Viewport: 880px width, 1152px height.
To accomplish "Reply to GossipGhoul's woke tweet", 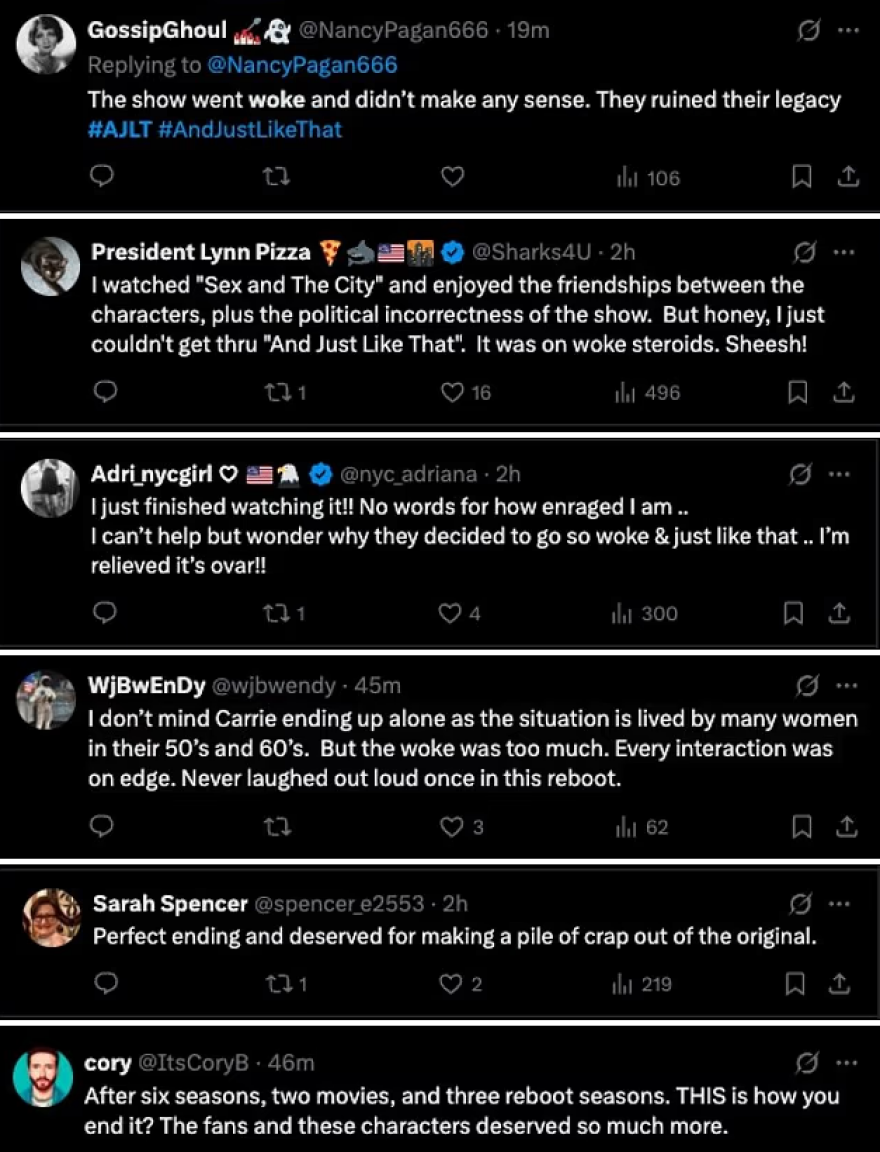I will click(x=102, y=177).
